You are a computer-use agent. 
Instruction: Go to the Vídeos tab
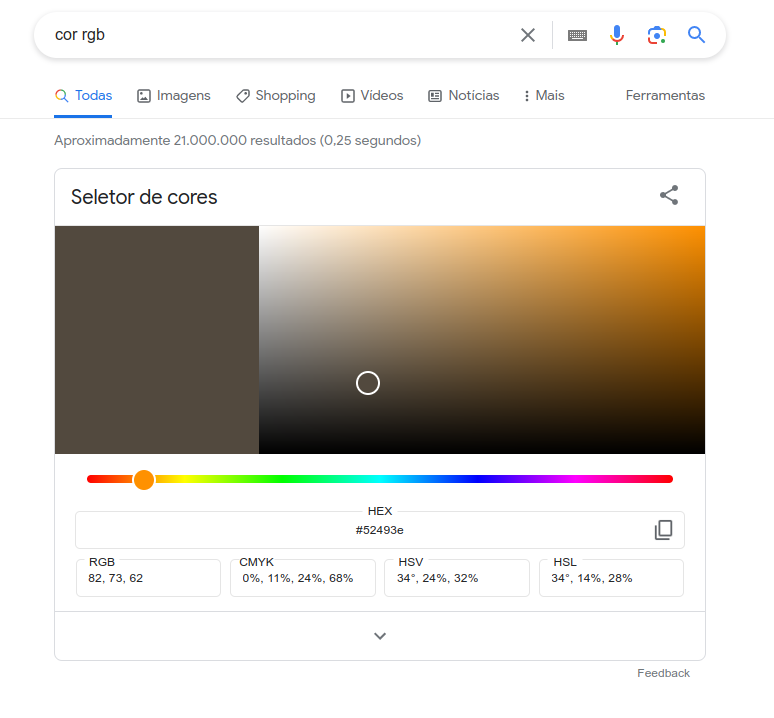pos(372,95)
